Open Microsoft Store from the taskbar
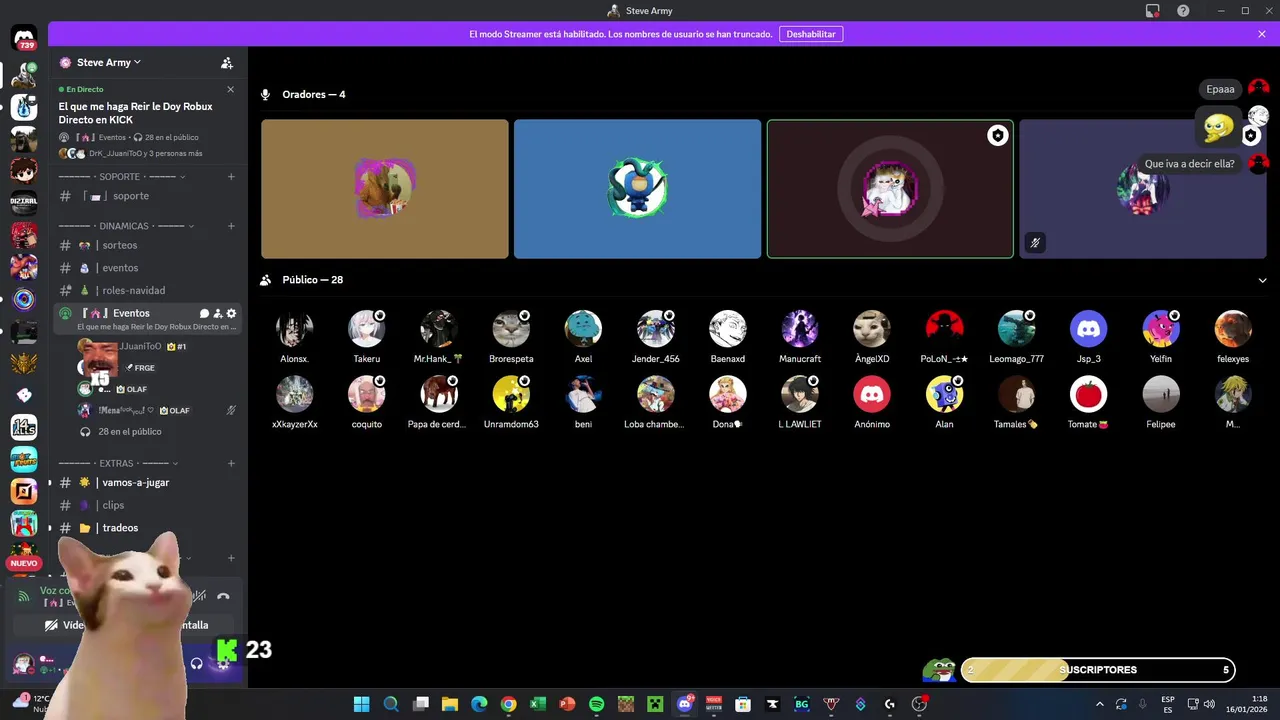 pos(743,704)
